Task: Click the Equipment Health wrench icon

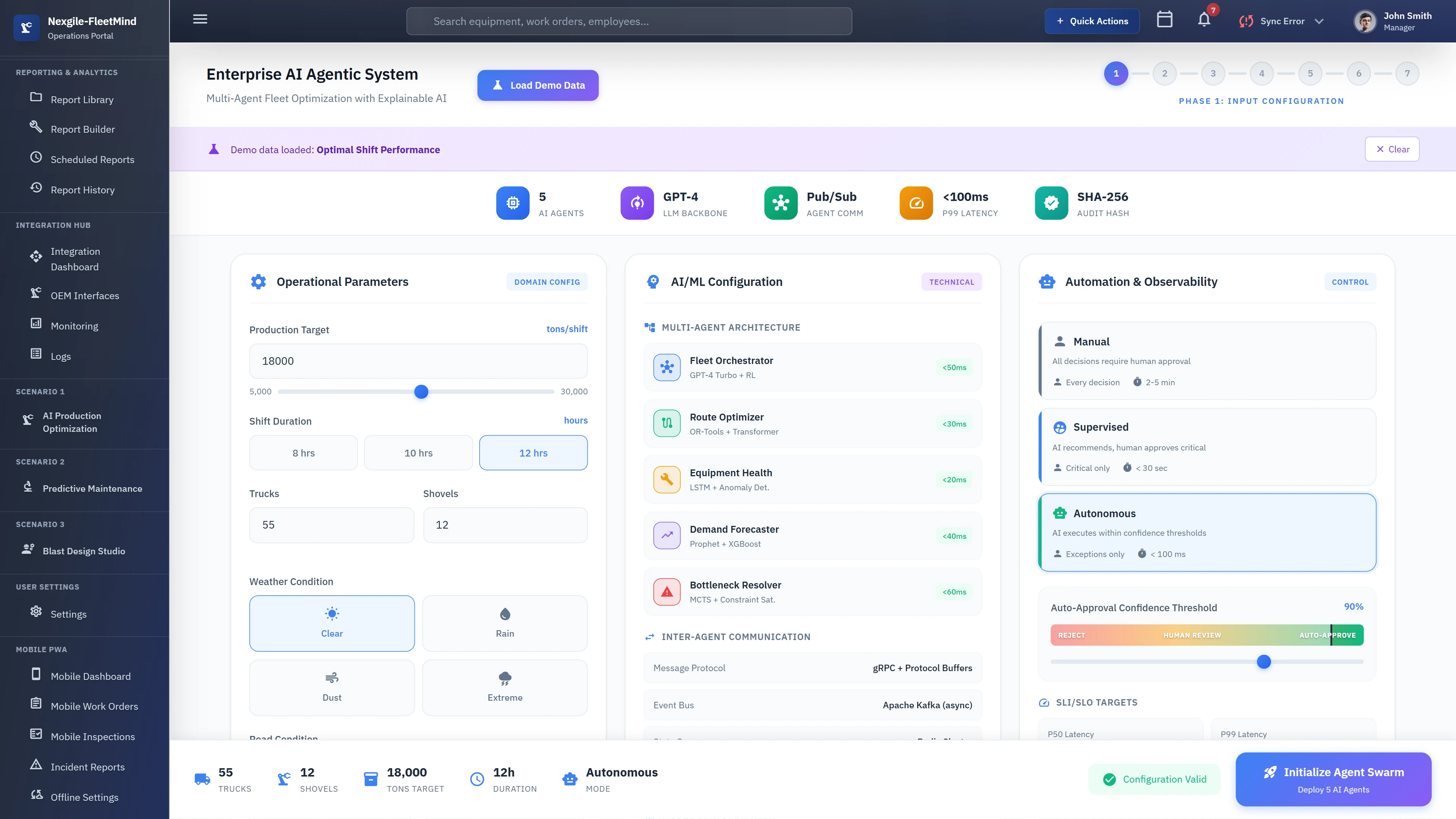Action: coord(667,479)
